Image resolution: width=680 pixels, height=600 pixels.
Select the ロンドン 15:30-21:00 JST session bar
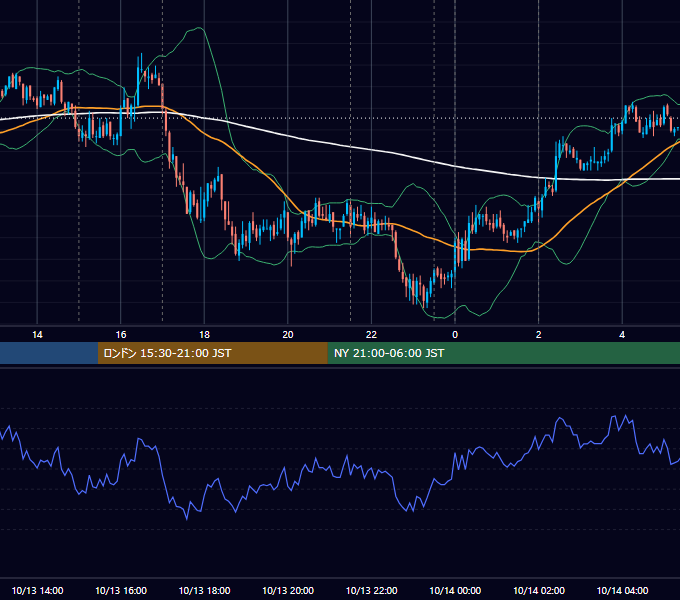pos(212,353)
